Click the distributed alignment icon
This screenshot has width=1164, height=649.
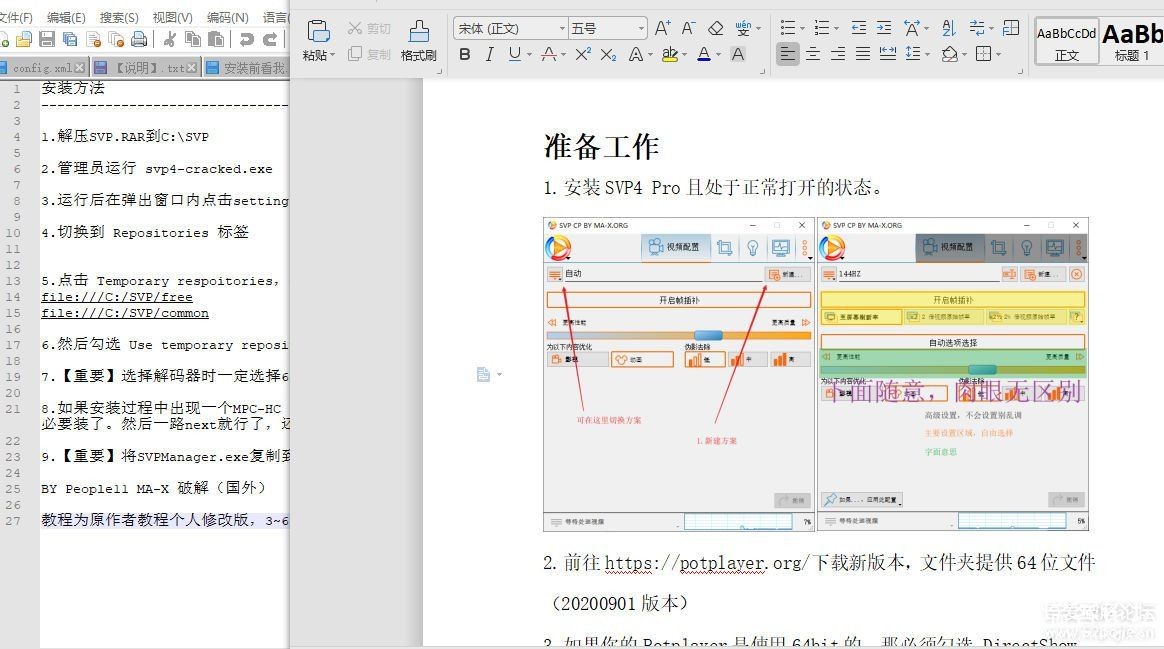[887, 53]
